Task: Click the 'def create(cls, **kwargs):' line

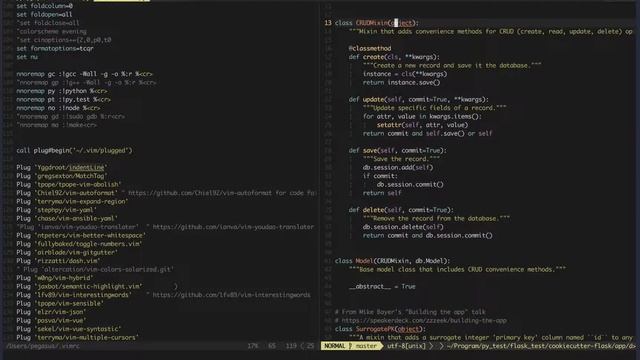Action: coord(394,57)
